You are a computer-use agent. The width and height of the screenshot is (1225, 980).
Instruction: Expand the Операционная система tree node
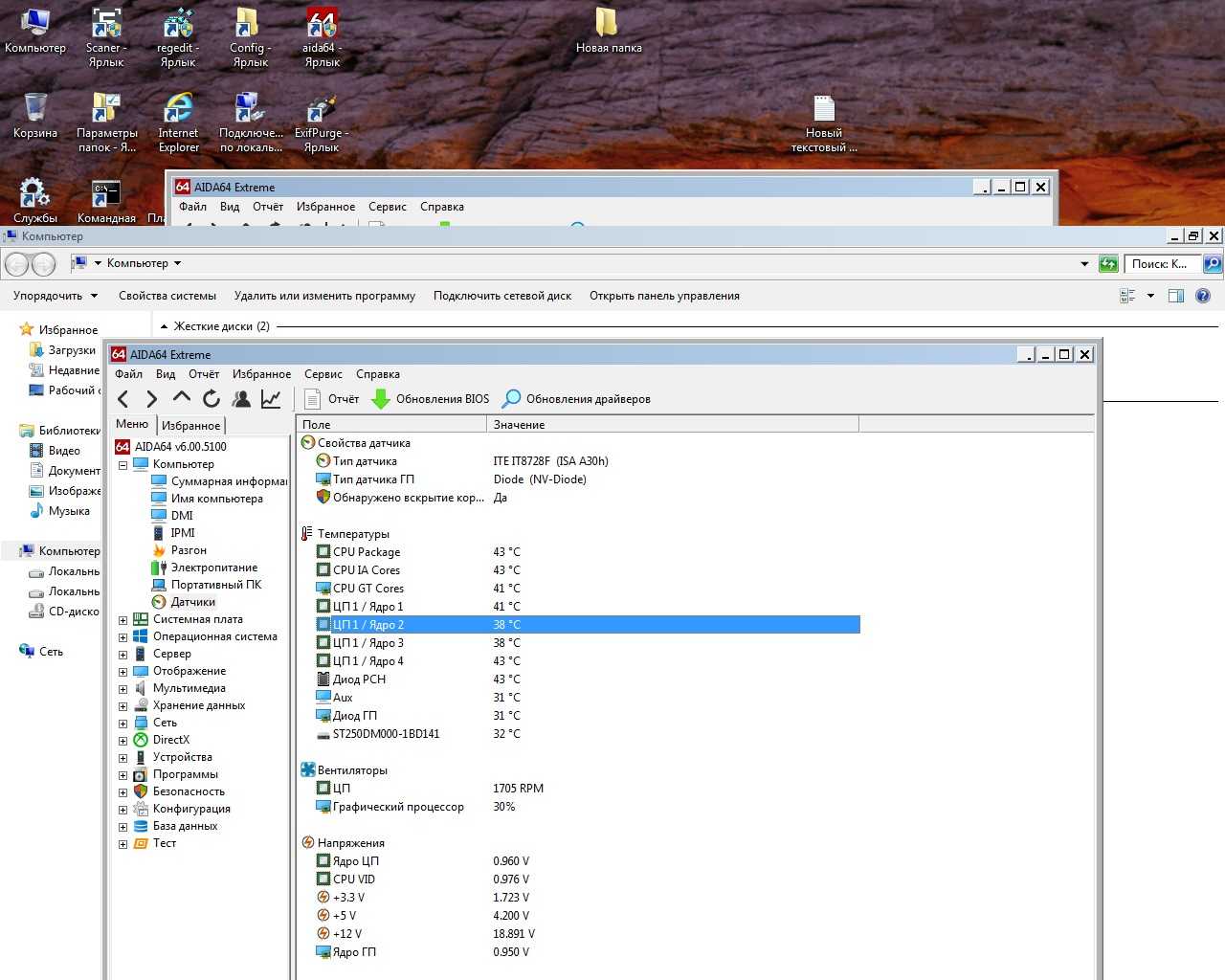[x=122, y=637]
